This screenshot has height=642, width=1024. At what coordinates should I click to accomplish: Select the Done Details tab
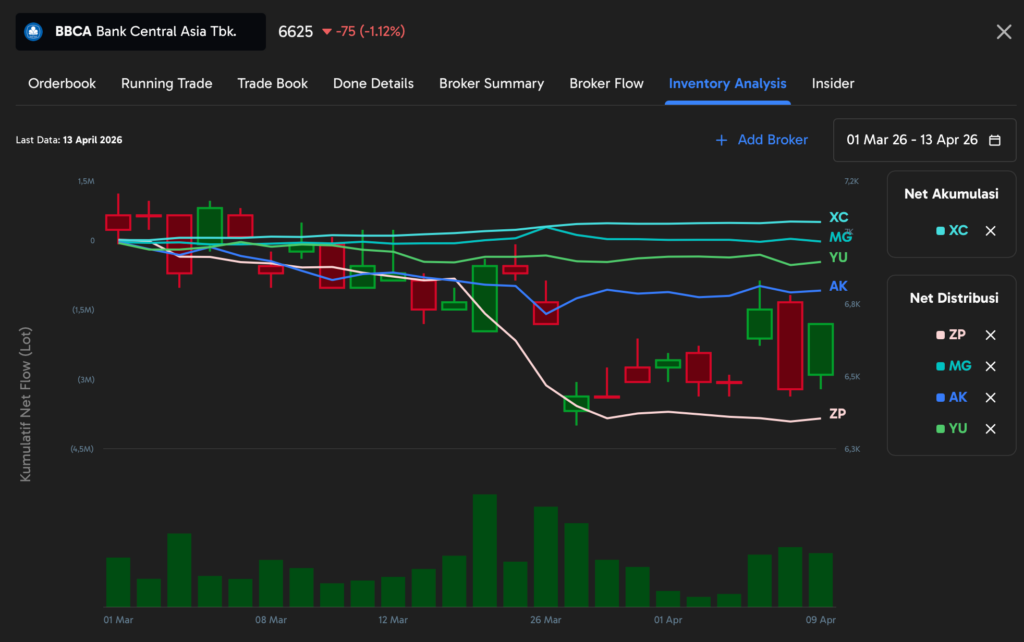pyautogui.click(x=374, y=84)
